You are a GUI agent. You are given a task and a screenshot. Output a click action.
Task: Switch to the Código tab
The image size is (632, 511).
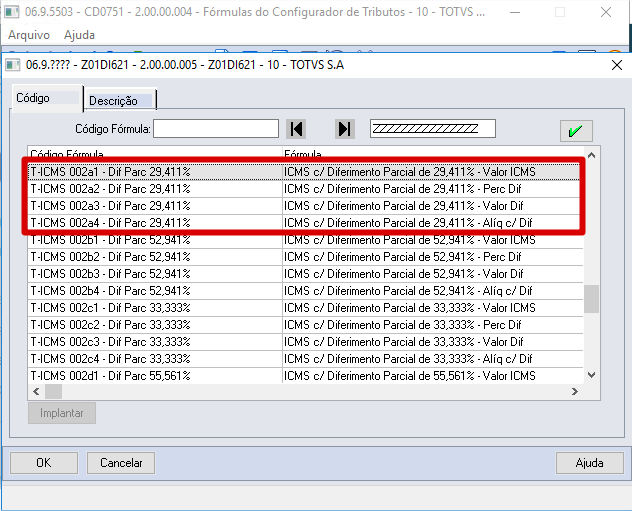(47, 98)
